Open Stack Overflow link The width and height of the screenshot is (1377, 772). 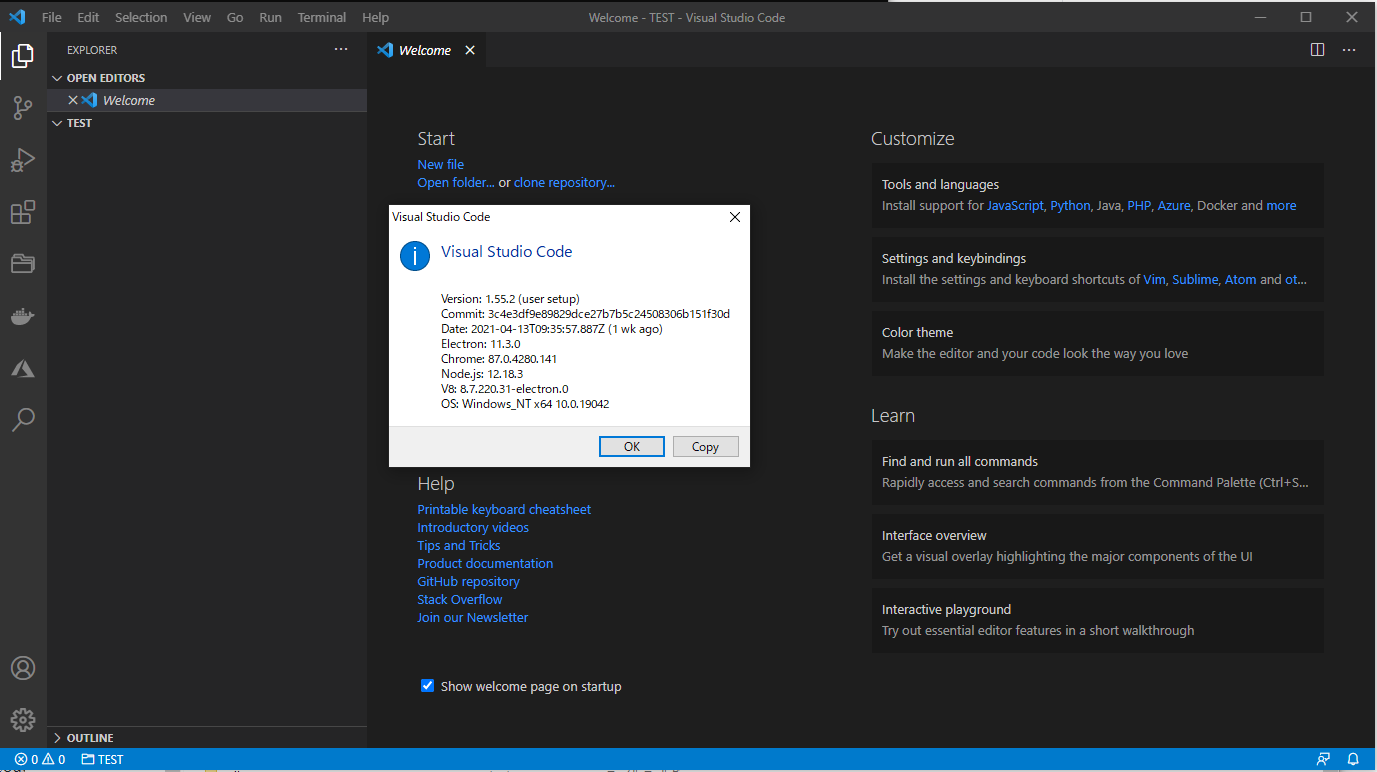point(460,599)
